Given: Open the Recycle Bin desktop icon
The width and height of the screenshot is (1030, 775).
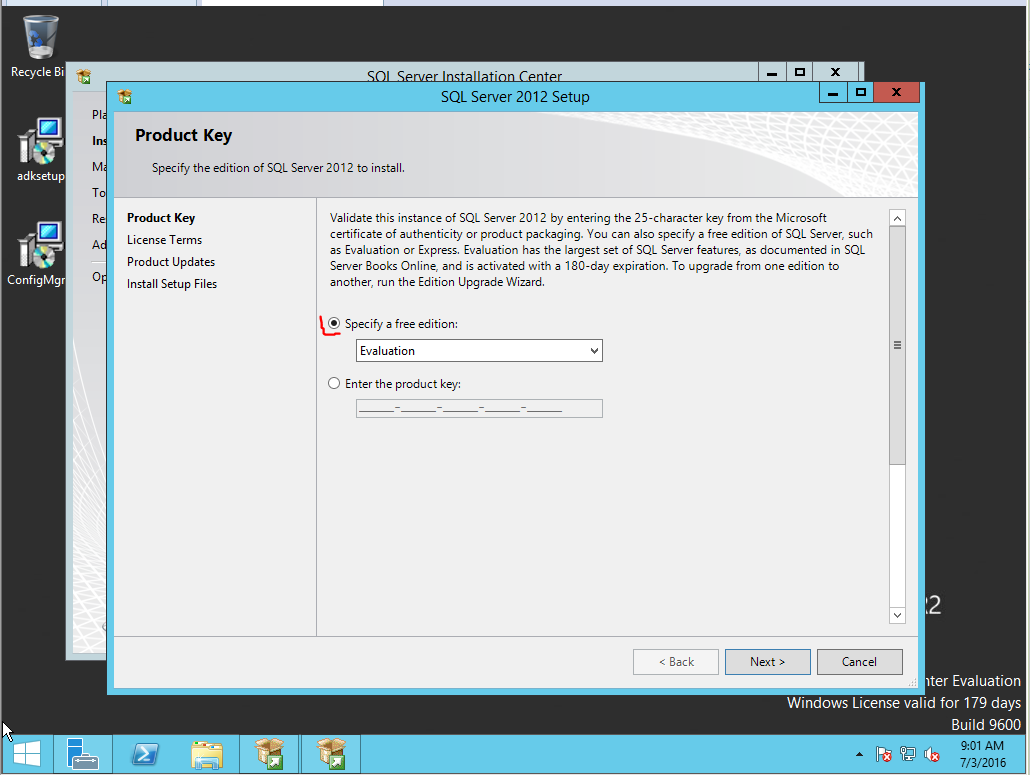Looking at the screenshot, I should (x=39, y=46).
